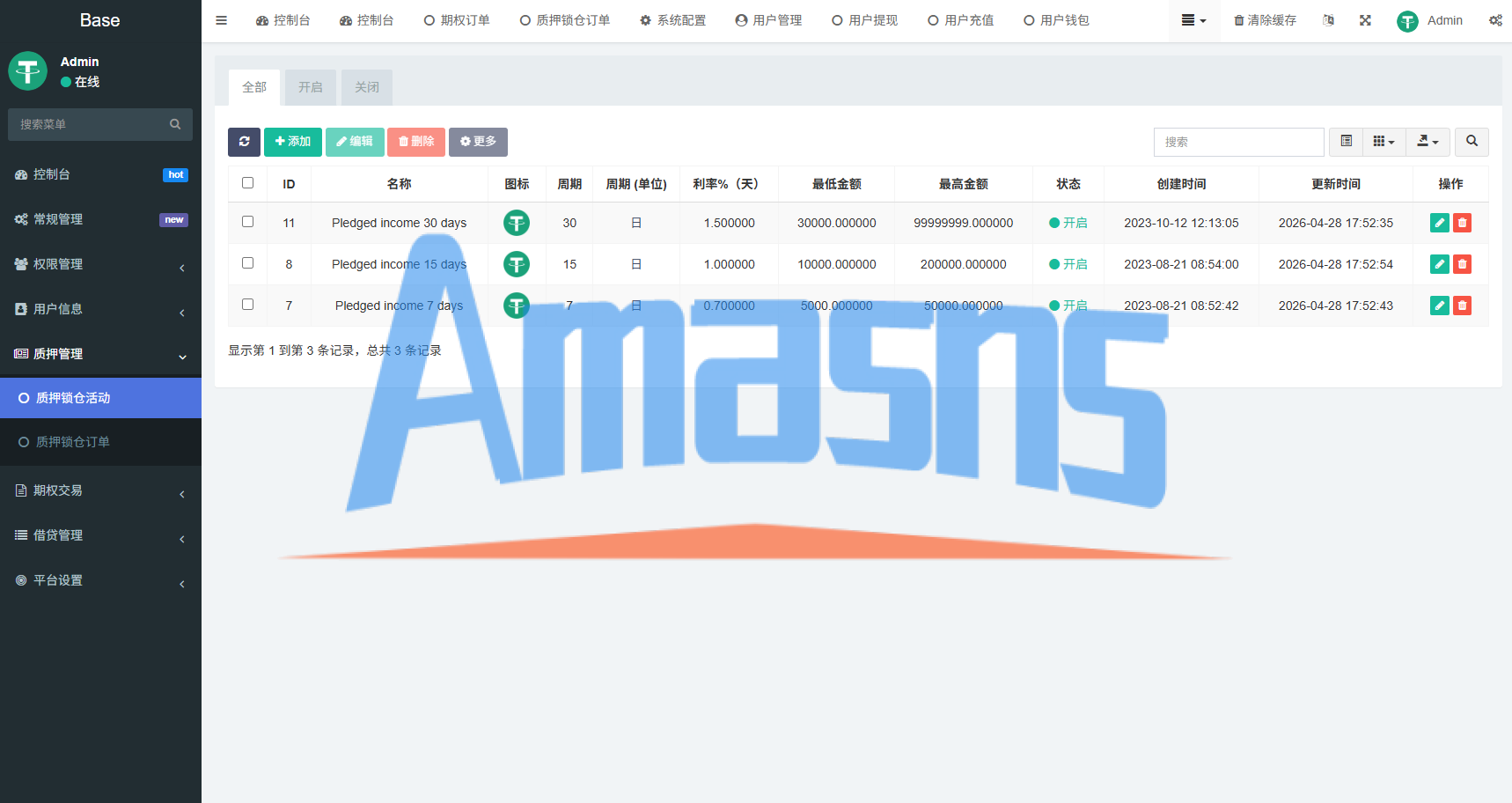This screenshot has height=803, width=1512.
Task: Open the export data dropdown
Action: coord(1428,142)
